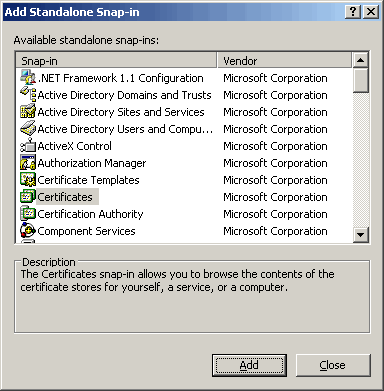Image resolution: width=384 pixels, height=391 pixels.
Task: Select the .NET Framework 1.1 Configuration icon
Action: [x=28, y=78]
